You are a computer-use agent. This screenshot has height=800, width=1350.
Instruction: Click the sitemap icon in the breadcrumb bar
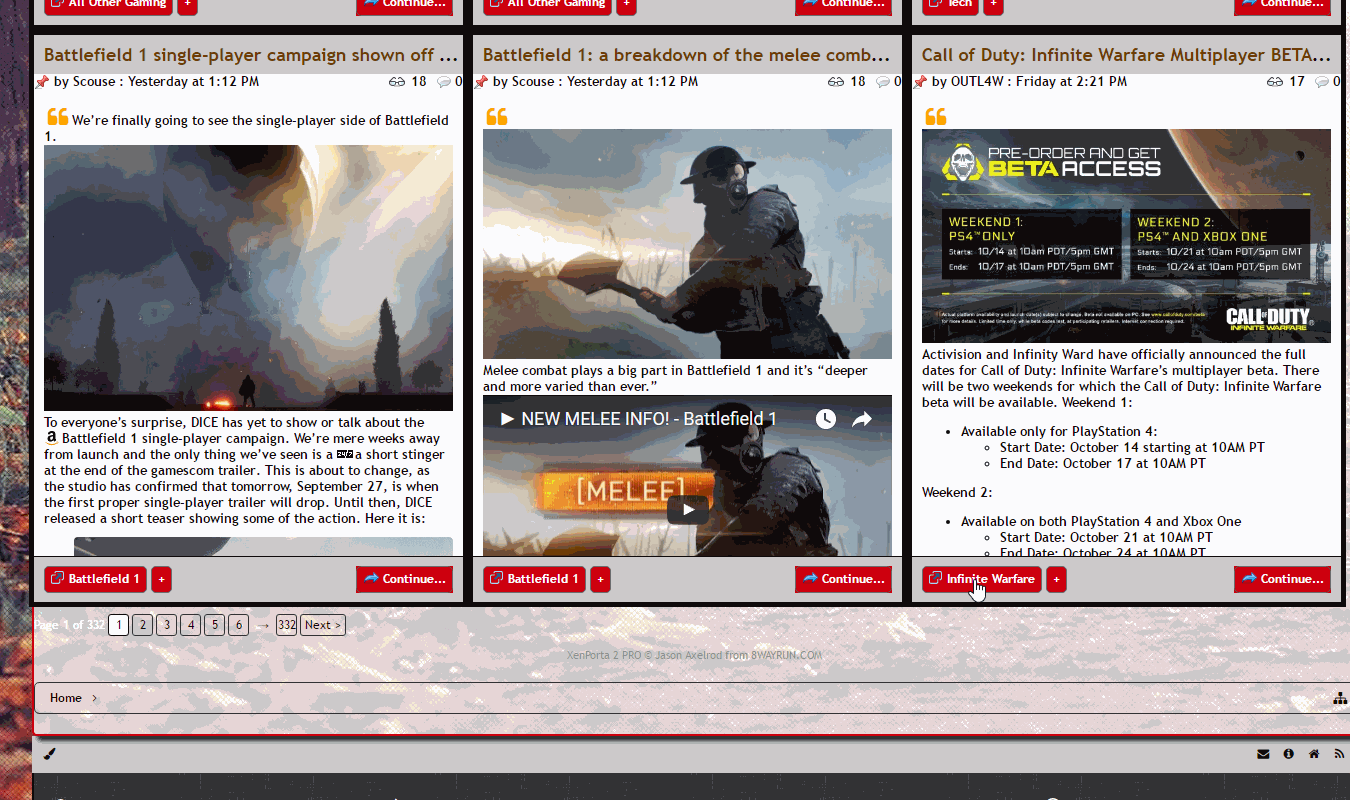[1340, 698]
